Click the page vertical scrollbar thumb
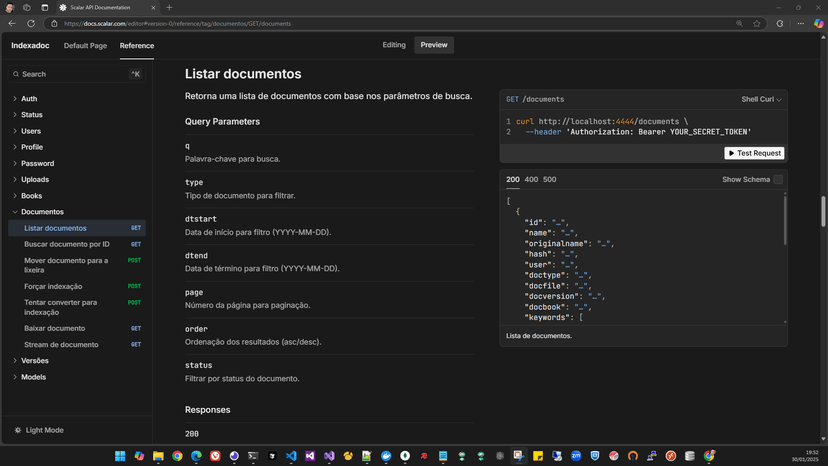The image size is (828, 466). pos(823,211)
